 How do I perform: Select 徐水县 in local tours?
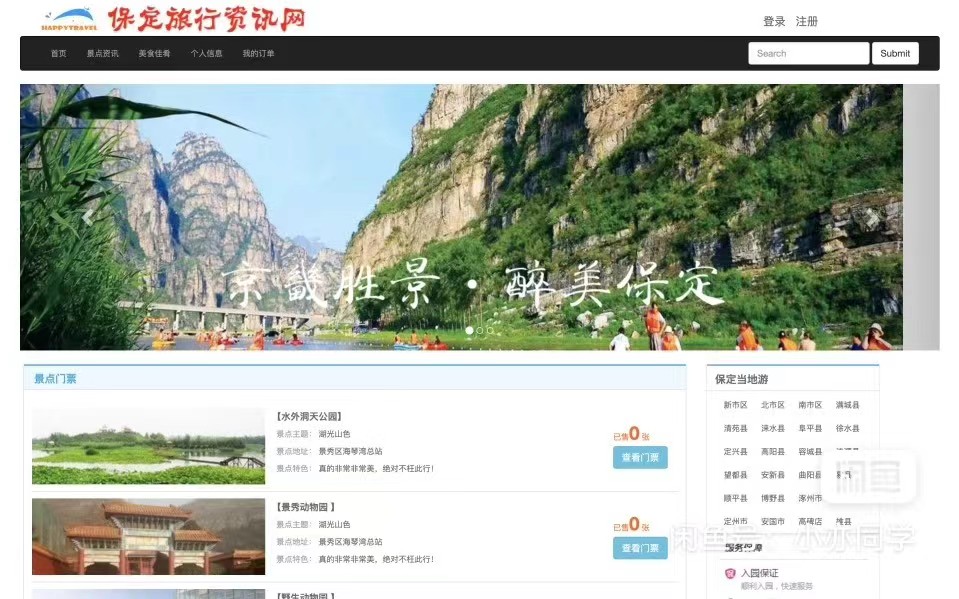tap(847, 428)
